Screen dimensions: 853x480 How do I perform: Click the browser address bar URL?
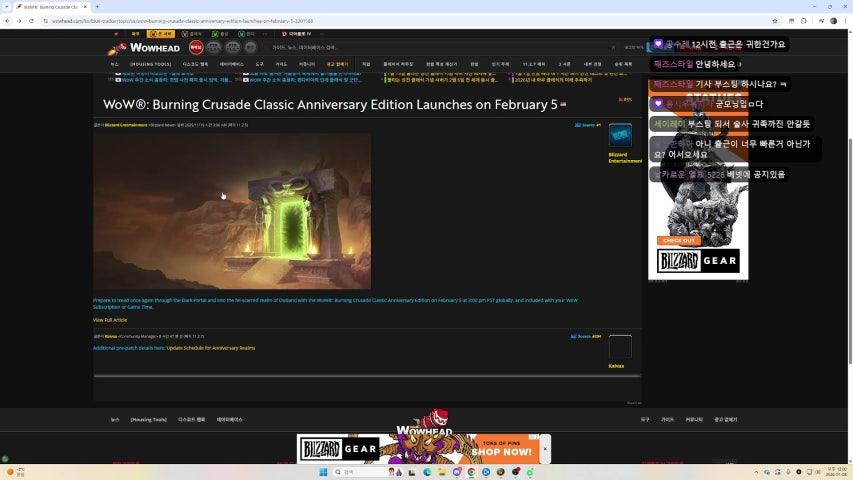[182, 21]
